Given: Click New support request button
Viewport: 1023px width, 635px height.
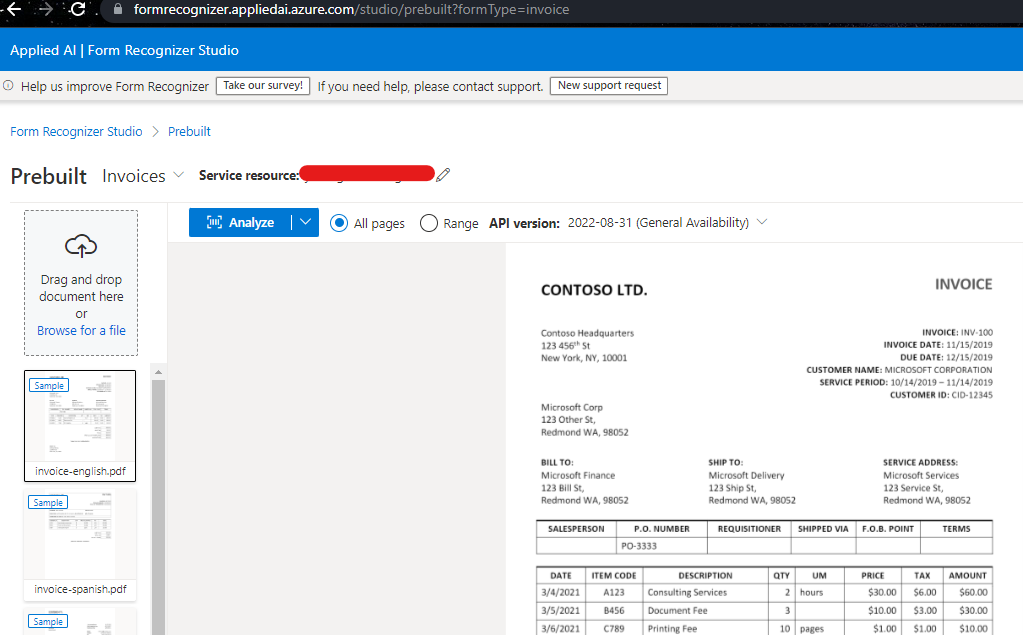Looking at the screenshot, I should point(609,85).
